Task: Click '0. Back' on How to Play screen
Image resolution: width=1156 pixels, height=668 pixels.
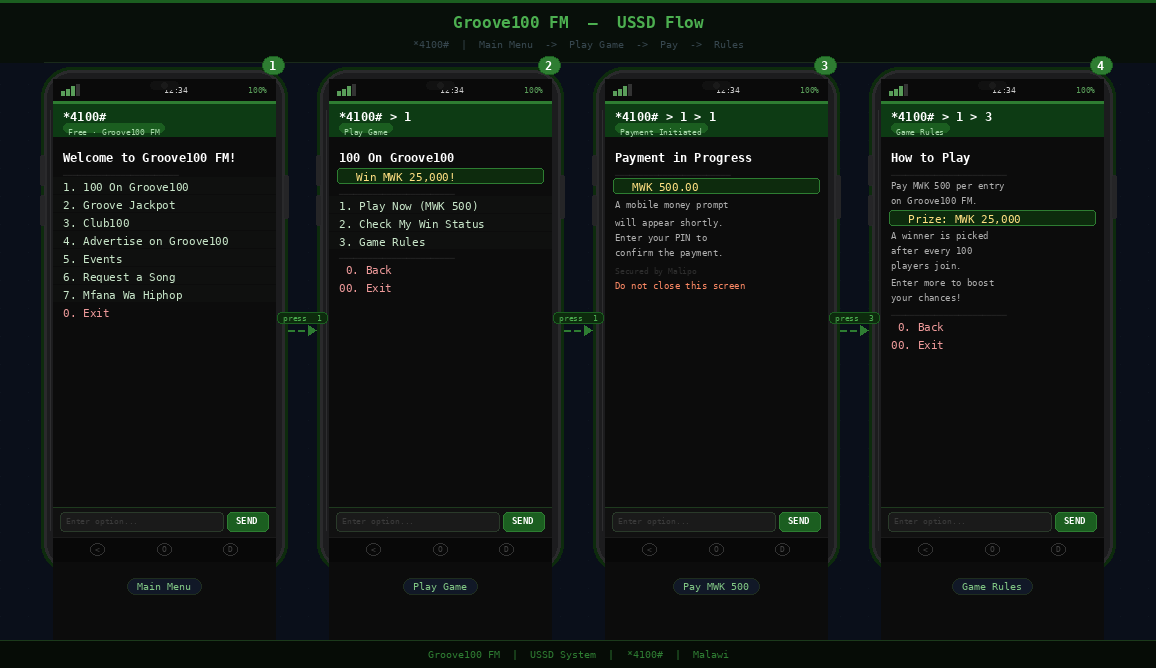Action: pyautogui.click(x=920, y=327)
